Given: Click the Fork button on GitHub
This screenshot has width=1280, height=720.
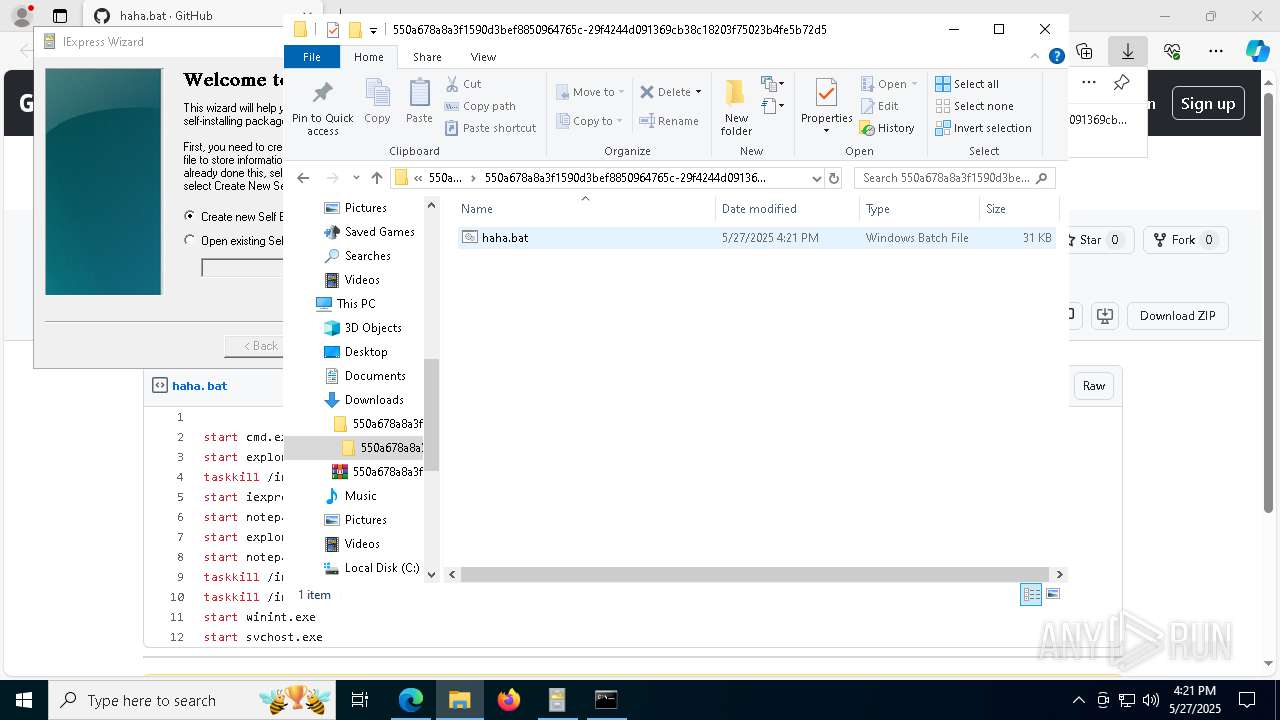Looking at the screenshot, I should click(x=1185, y=240).
